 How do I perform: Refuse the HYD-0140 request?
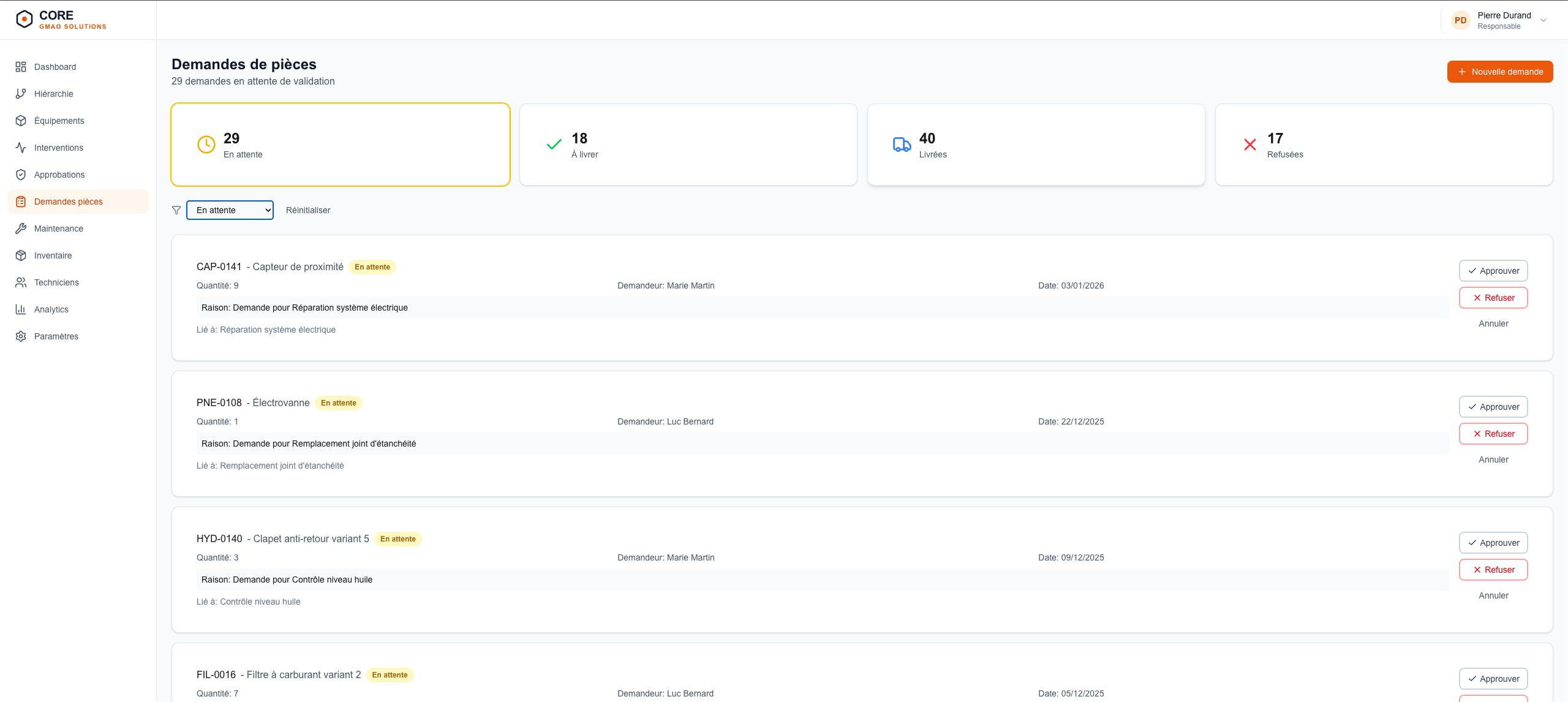click(1493, 570)
